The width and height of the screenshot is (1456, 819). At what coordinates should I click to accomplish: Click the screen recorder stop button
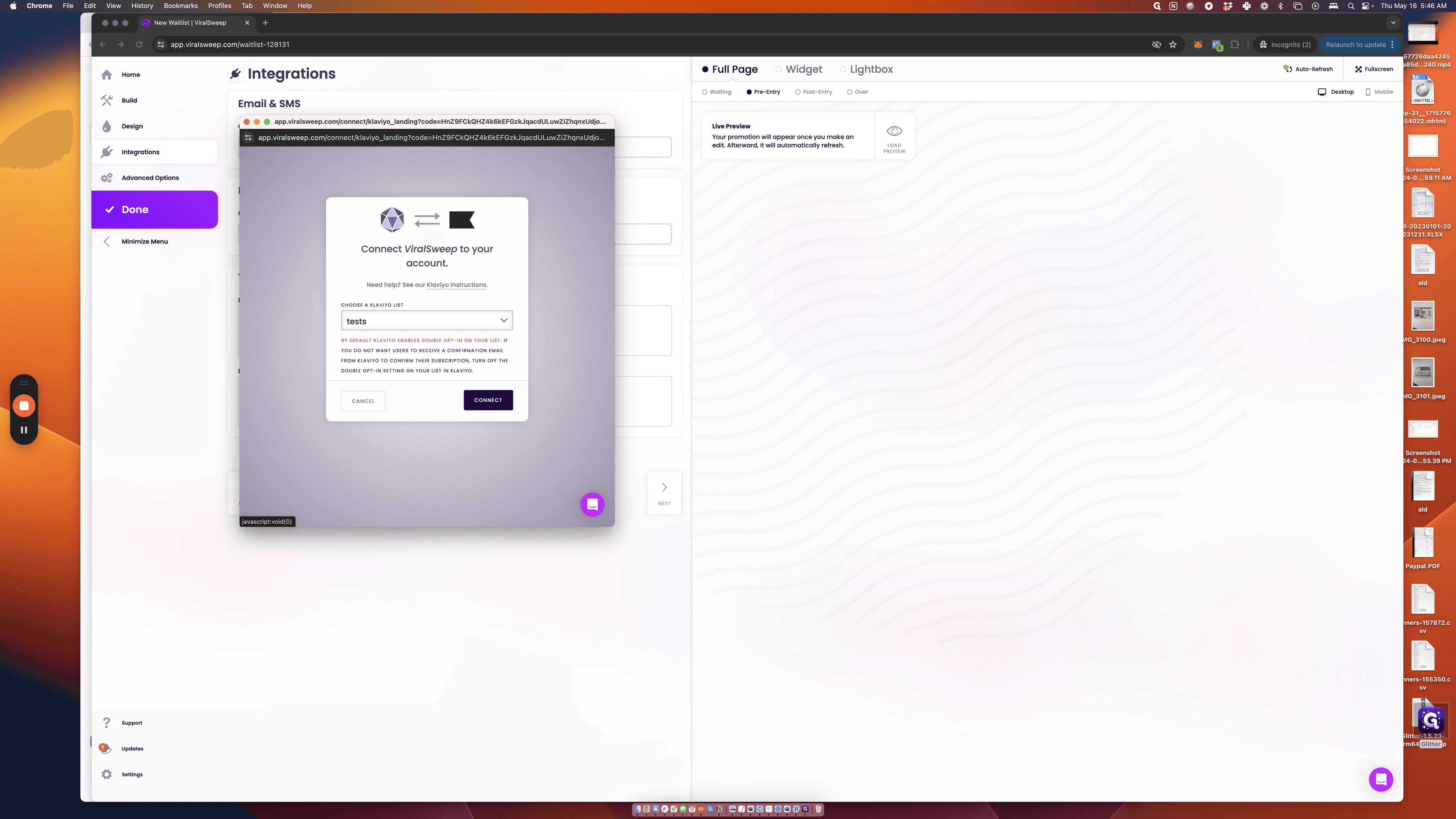(x=24, y=405)
